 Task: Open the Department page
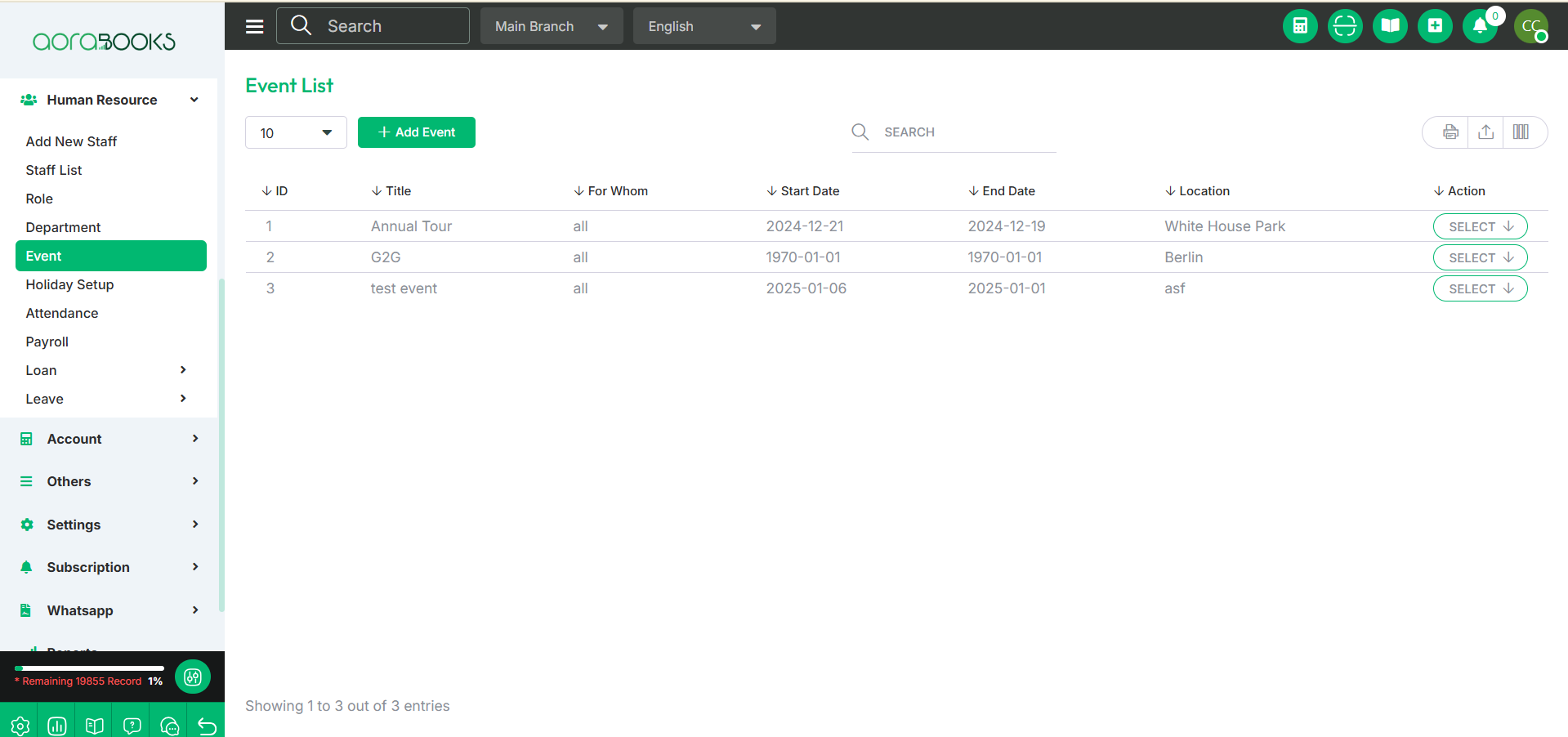[x=63, y=227]
